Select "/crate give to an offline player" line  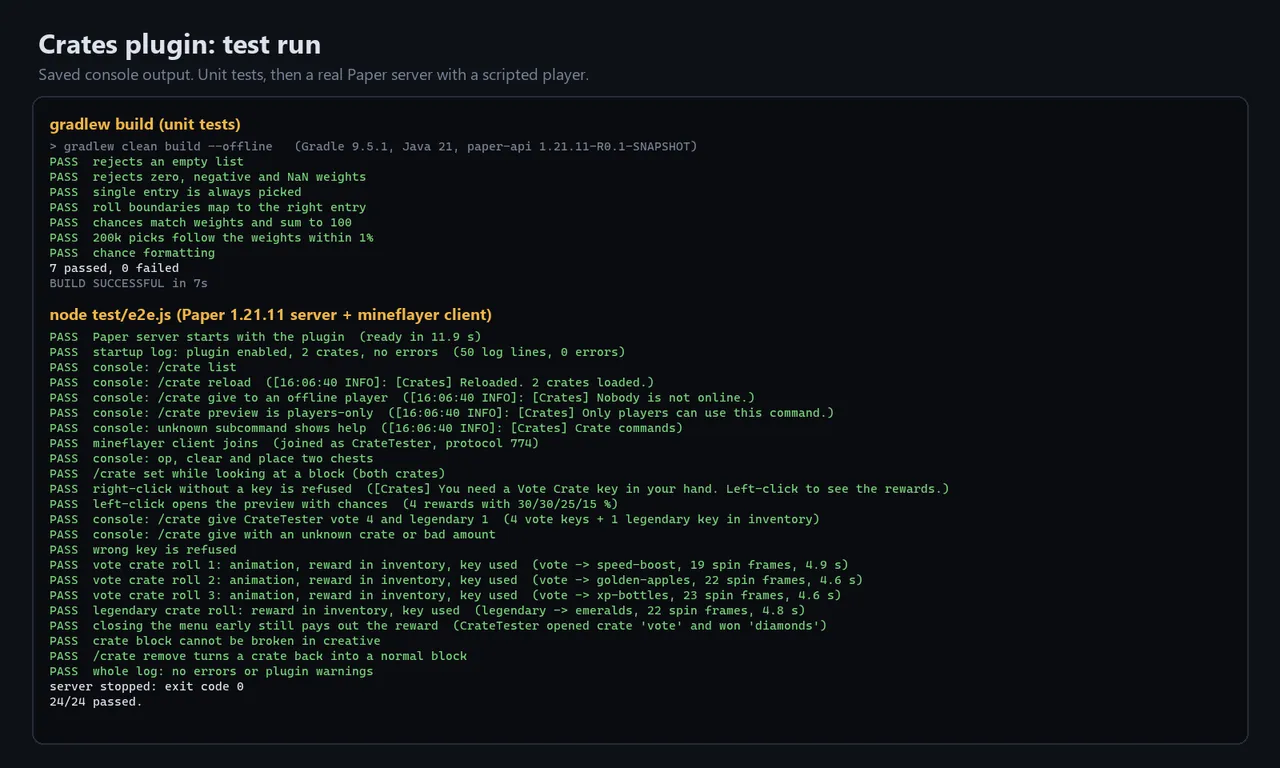[402, 398]
